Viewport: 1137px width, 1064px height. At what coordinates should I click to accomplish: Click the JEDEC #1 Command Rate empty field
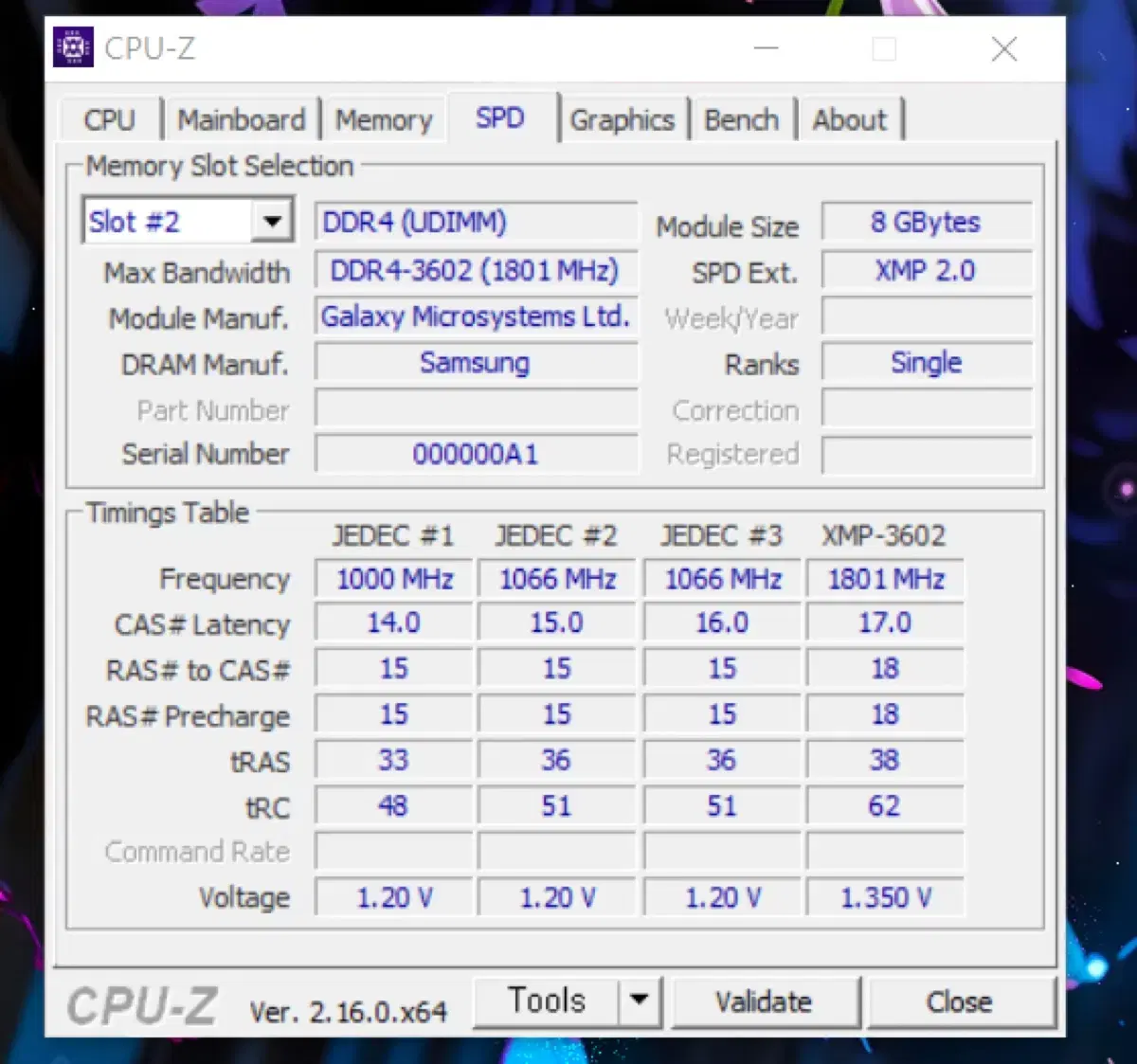394,852
